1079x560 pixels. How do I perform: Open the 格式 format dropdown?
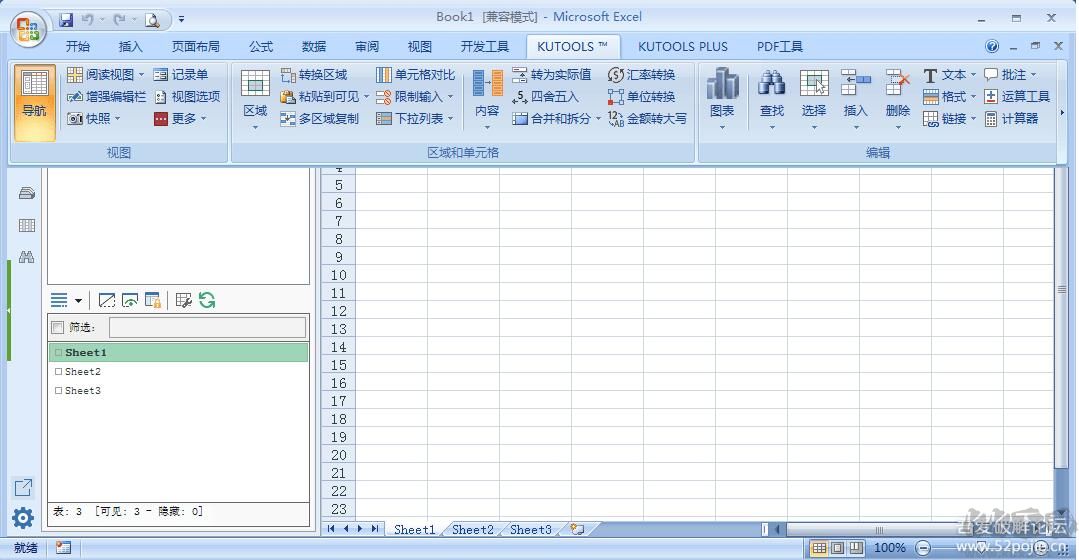pyautogui.click(x=949, y=96)
